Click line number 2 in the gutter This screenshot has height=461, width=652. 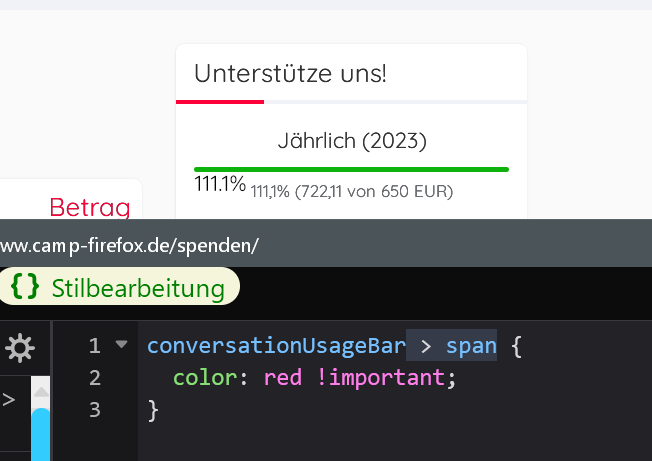tap(95, 378)
